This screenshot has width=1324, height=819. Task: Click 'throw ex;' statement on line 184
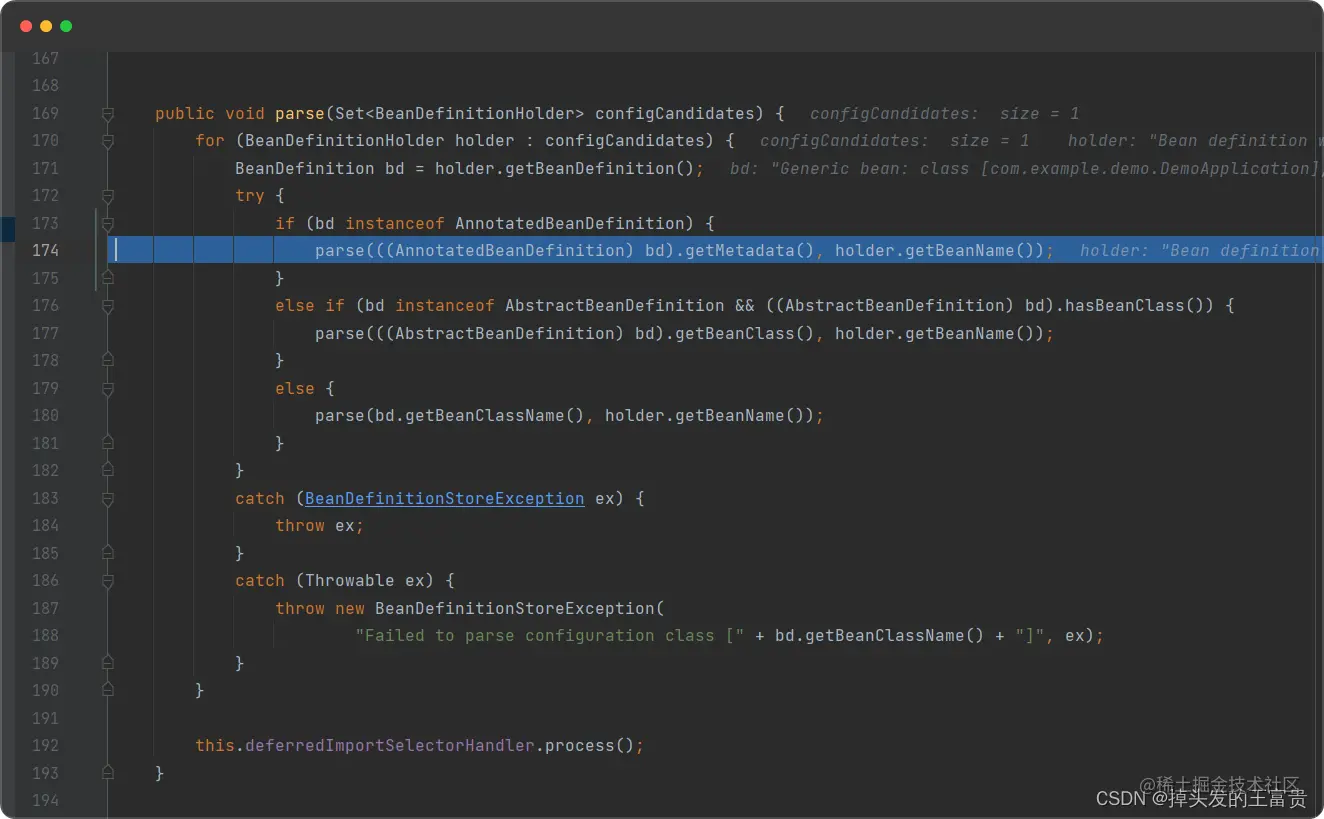[320, 525]
